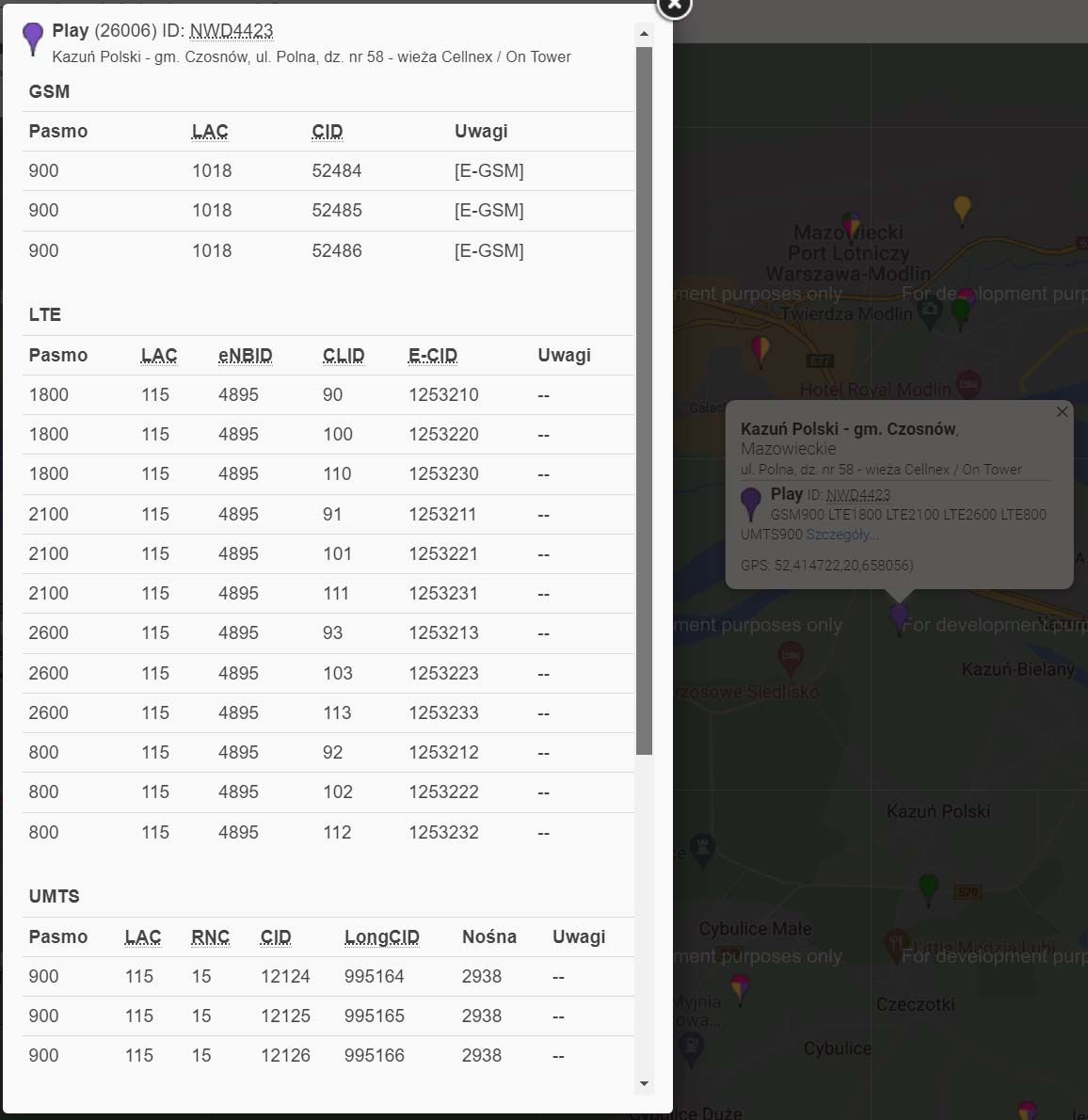Click the LTE section heading
The width and height of the screenshot is (1088, 1120).
pos(45,315)
